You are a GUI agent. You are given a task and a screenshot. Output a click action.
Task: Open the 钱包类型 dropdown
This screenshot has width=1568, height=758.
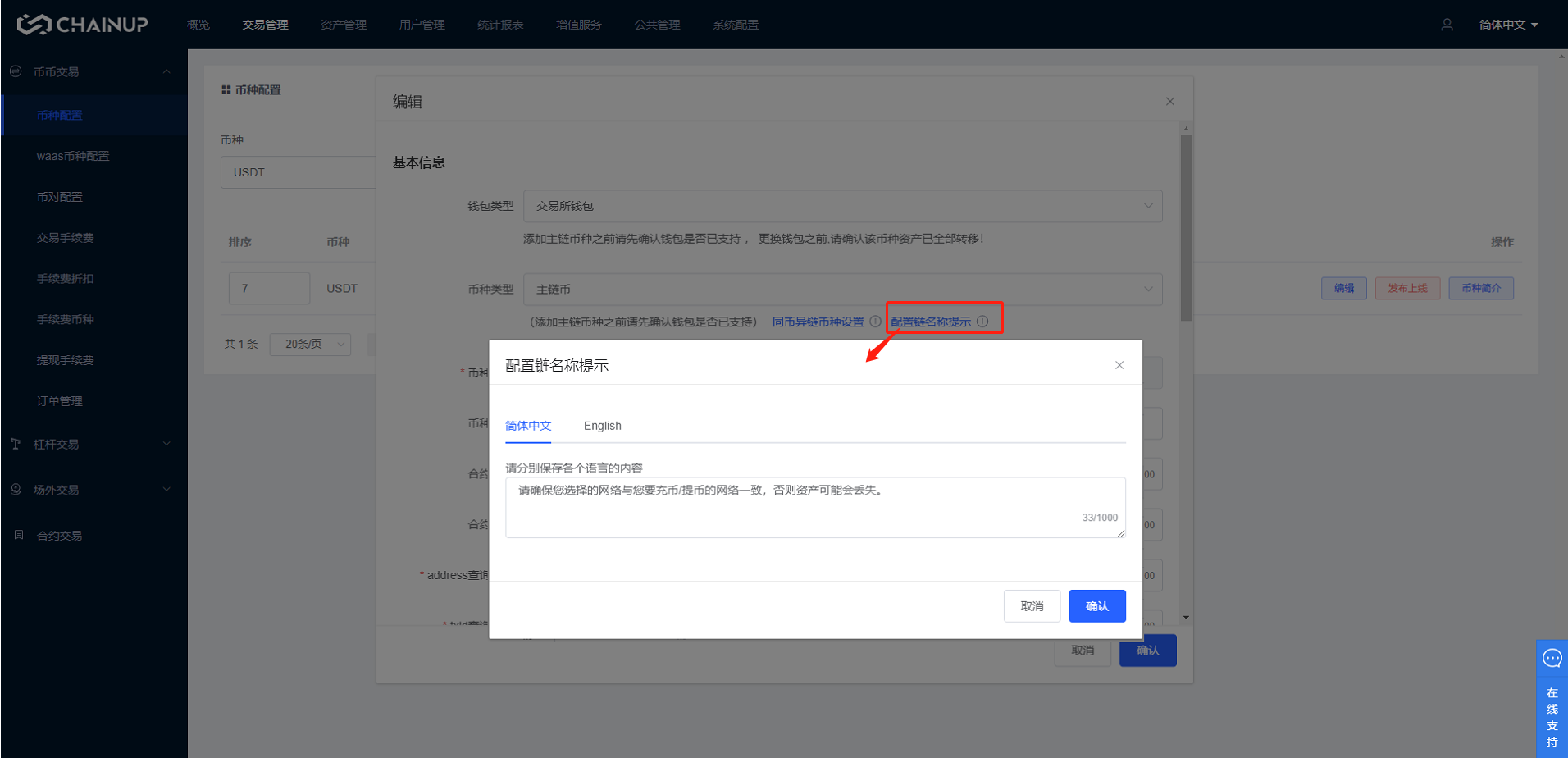(x=842, y=206)
